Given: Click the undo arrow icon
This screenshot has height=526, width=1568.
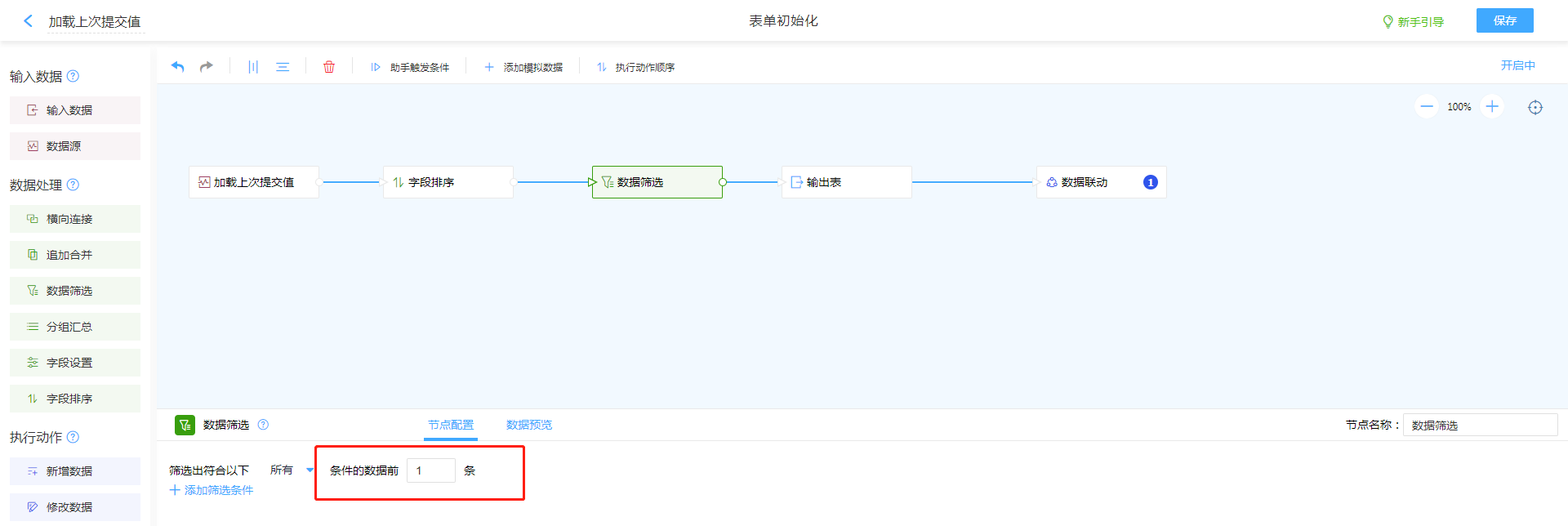Looking at the screenshot, I should pyautogui.click(x=177, y=67).
